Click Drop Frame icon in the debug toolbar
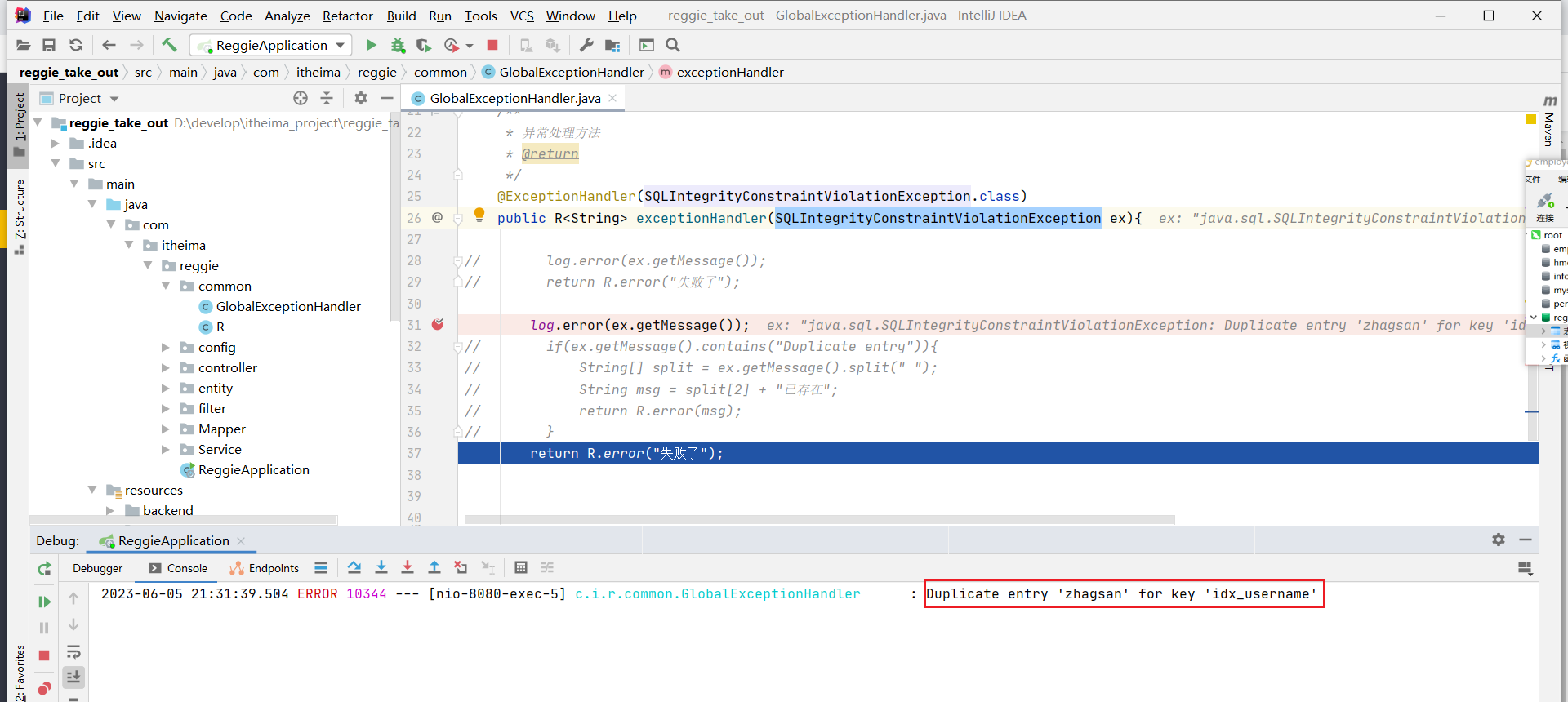The width and height of the screenshot is (1568, 702). point(461,567)
